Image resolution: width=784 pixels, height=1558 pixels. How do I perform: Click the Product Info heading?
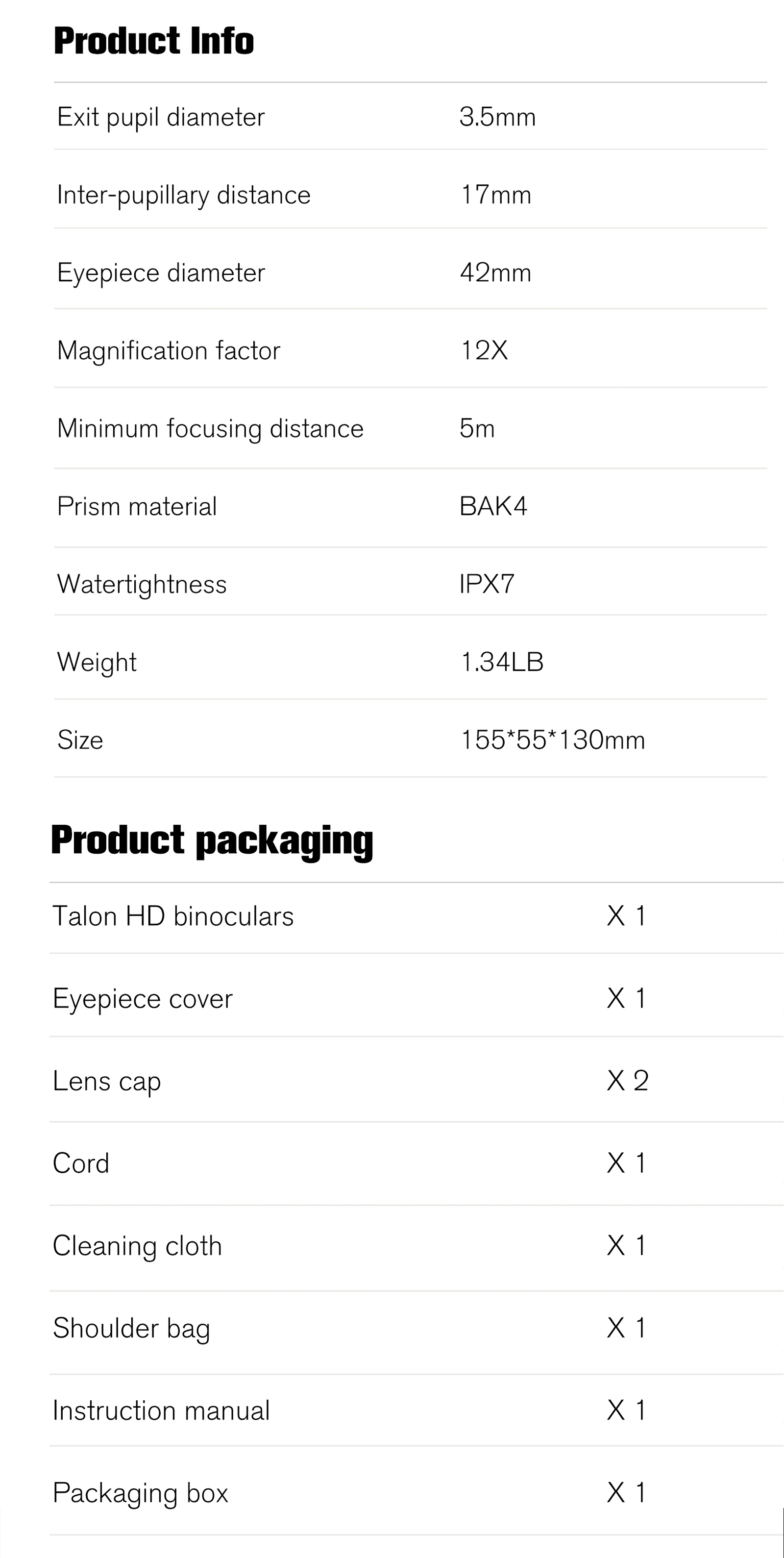pyautogui.click(x=153, y=41)
